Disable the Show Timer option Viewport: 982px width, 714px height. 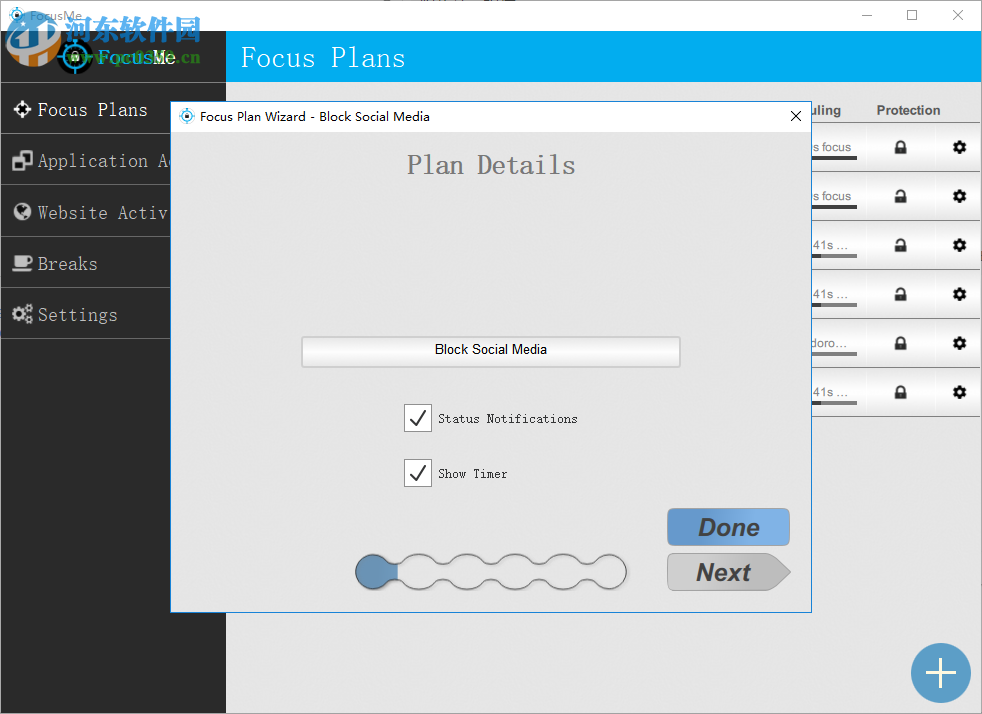(x=418, y=473)
